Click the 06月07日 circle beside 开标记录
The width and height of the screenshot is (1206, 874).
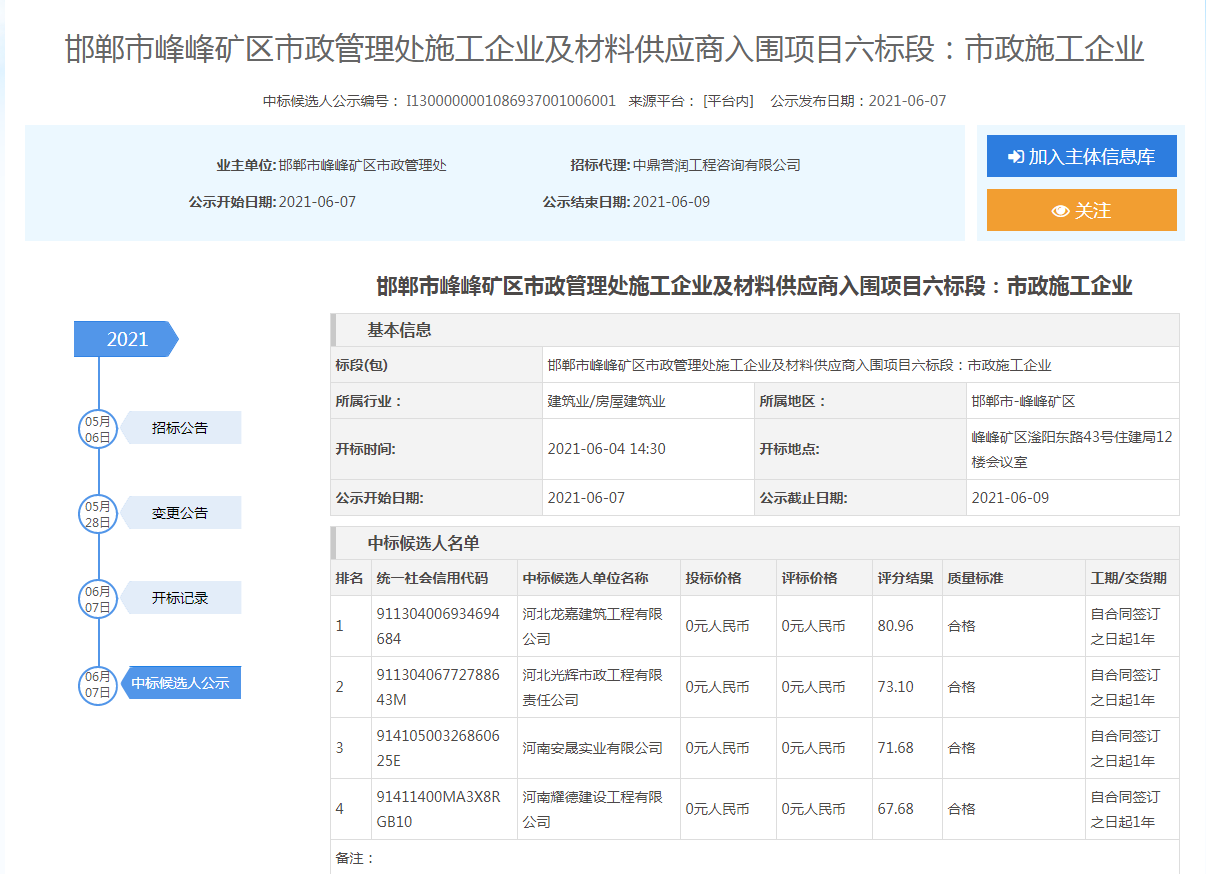pyautogui.click(x=98, y=599)
